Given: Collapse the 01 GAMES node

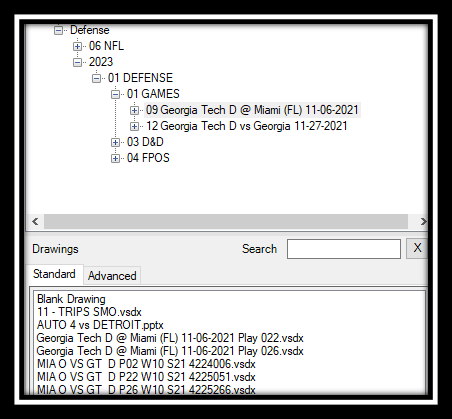Looking at the screenshot, I should point(115,94).
